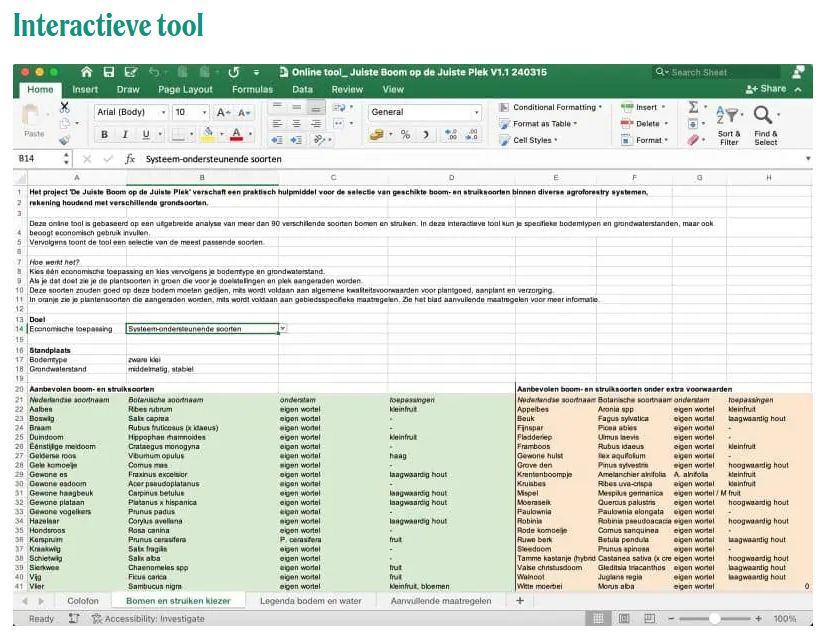Click the Decrease Decimal button
This screenshot has height=640, width=828.
point(471,135)
